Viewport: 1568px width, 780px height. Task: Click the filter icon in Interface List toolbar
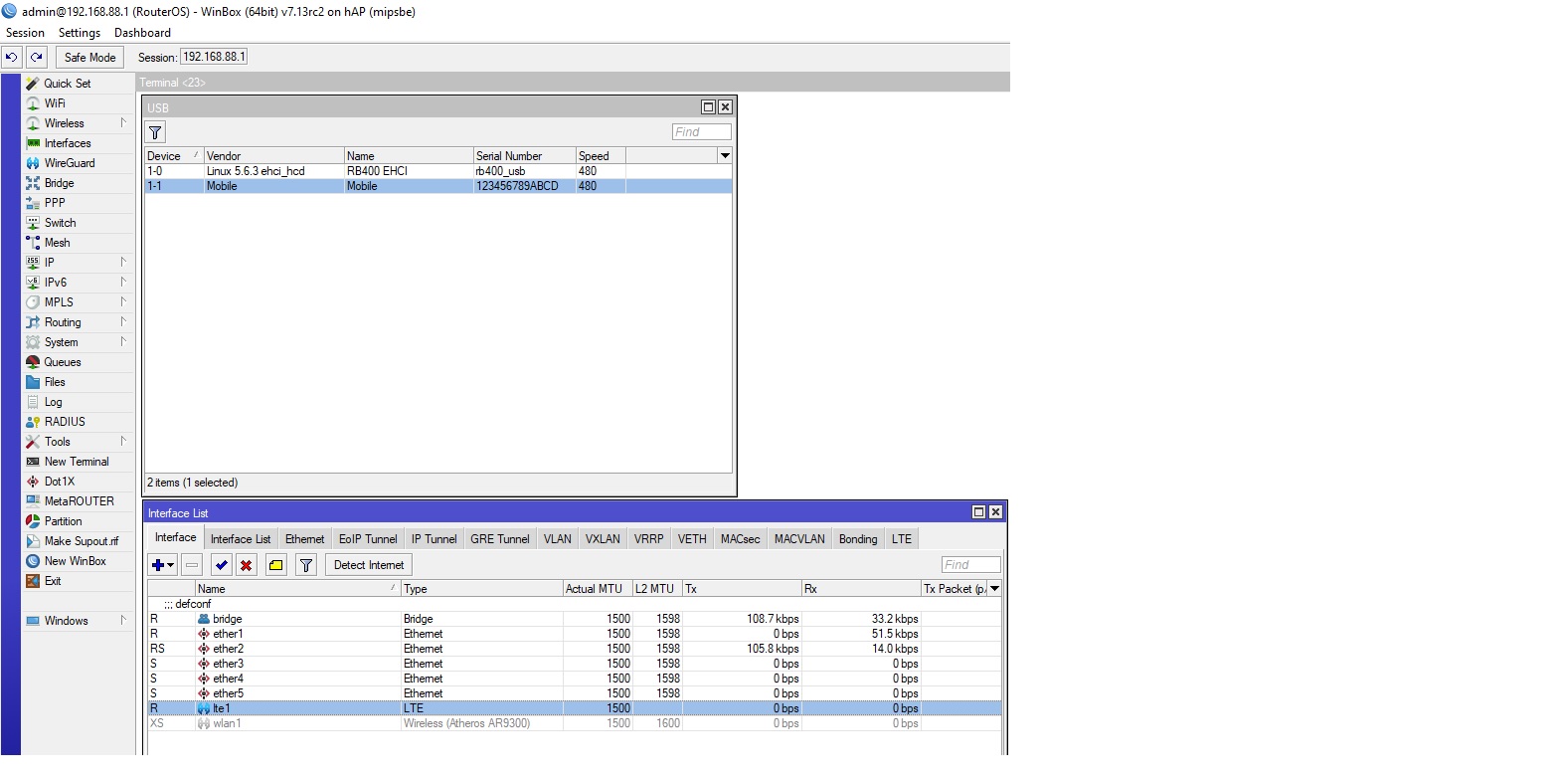click(x=306, y=565)
